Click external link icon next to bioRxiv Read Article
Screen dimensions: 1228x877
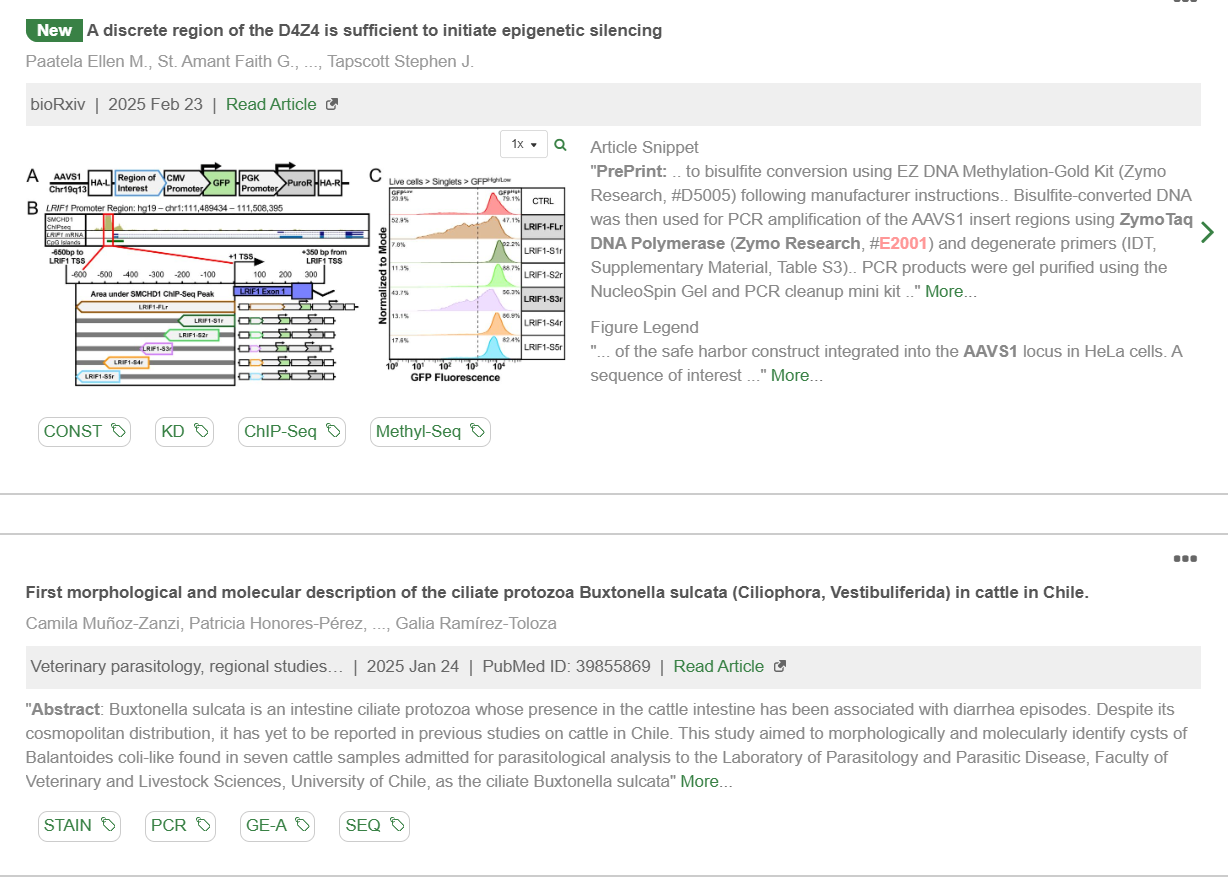click(x=332, y=105)
